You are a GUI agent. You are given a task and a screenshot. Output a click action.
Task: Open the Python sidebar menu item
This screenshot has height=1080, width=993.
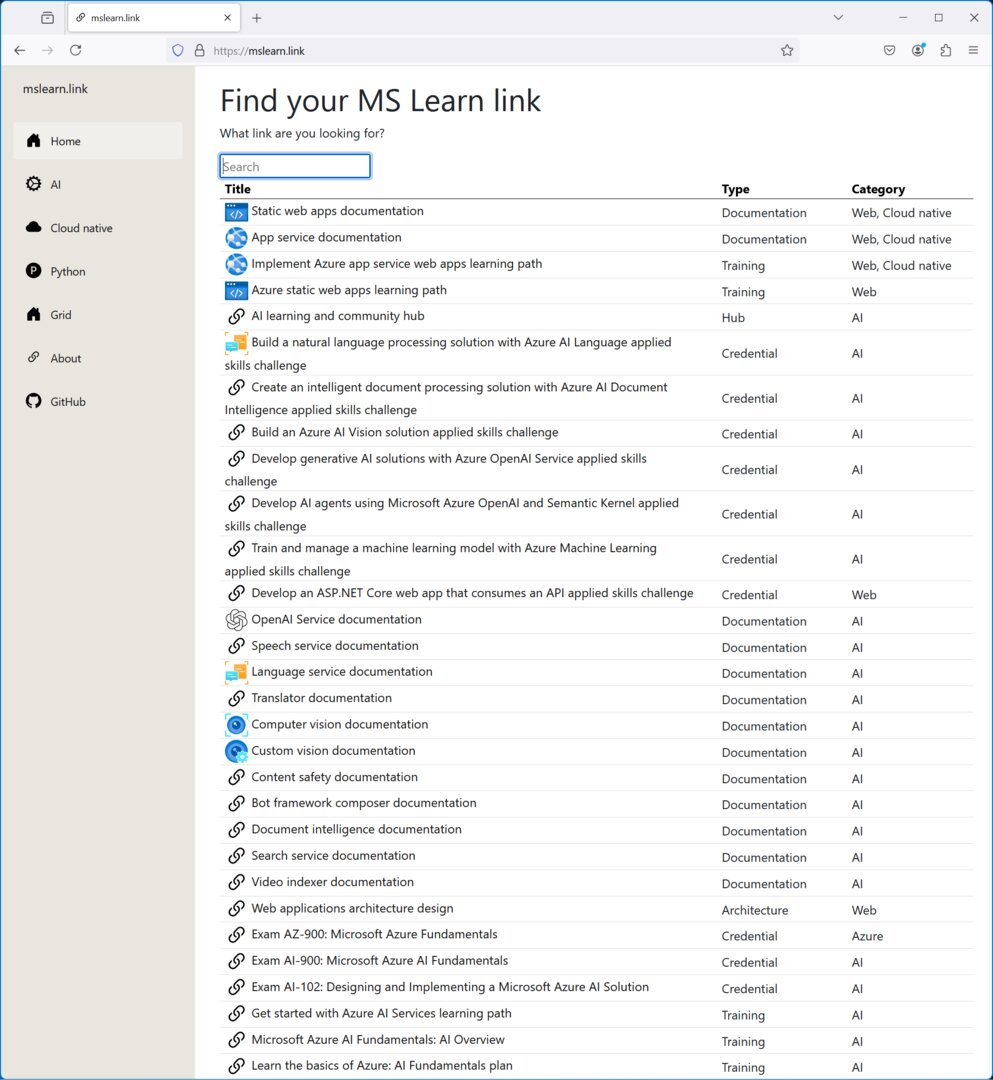[98, 271]
